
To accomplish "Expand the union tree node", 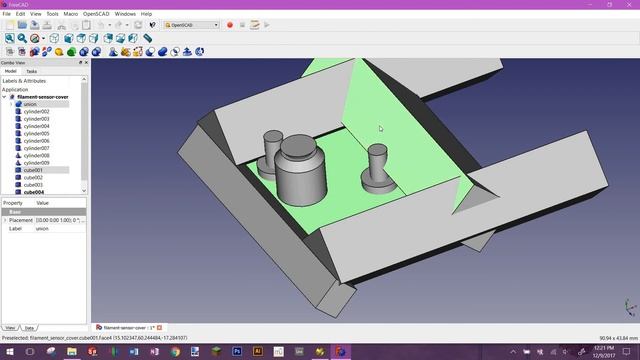I will 11,104.
